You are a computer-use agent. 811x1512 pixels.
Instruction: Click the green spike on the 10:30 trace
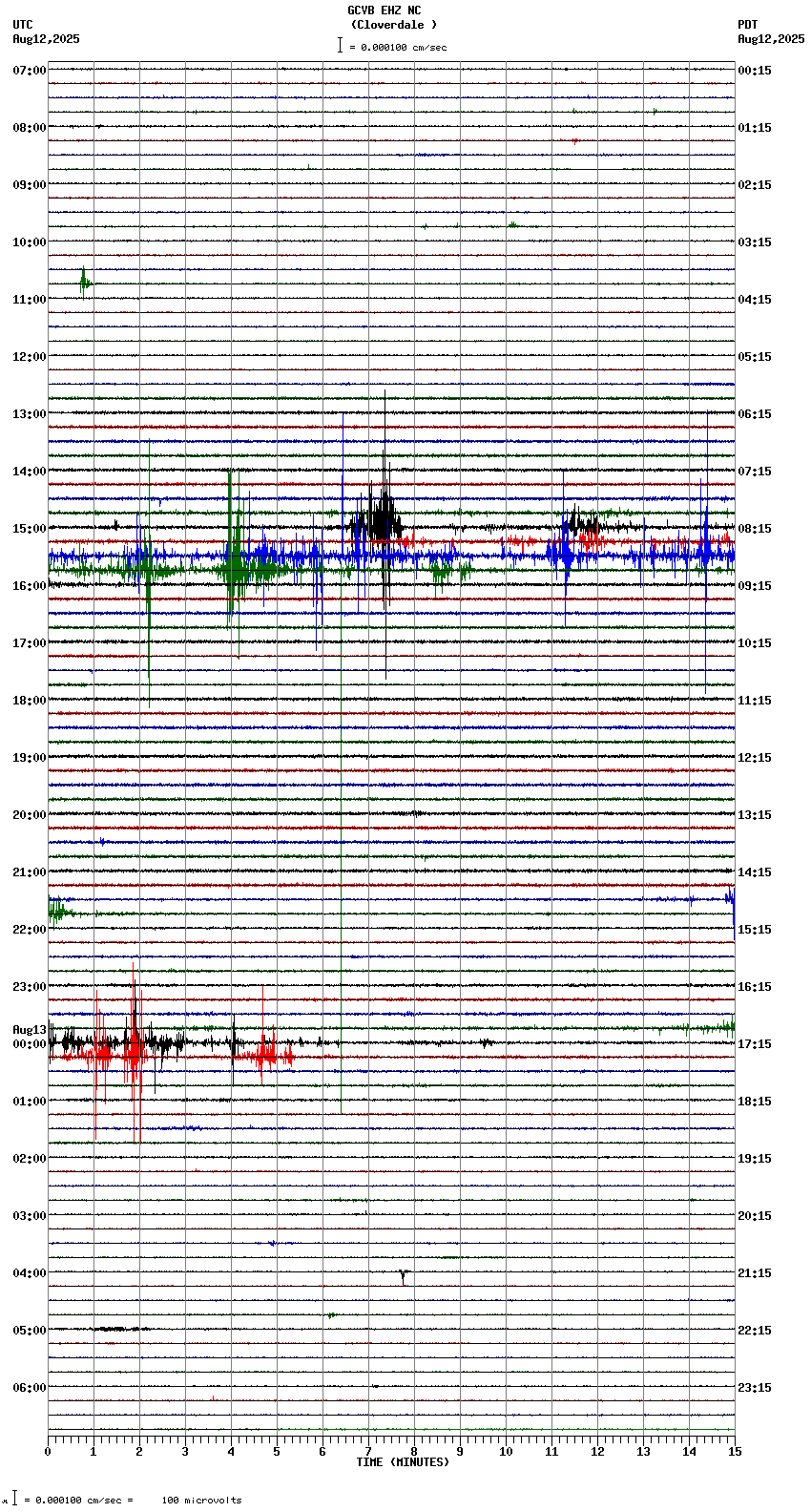[84, 282]
